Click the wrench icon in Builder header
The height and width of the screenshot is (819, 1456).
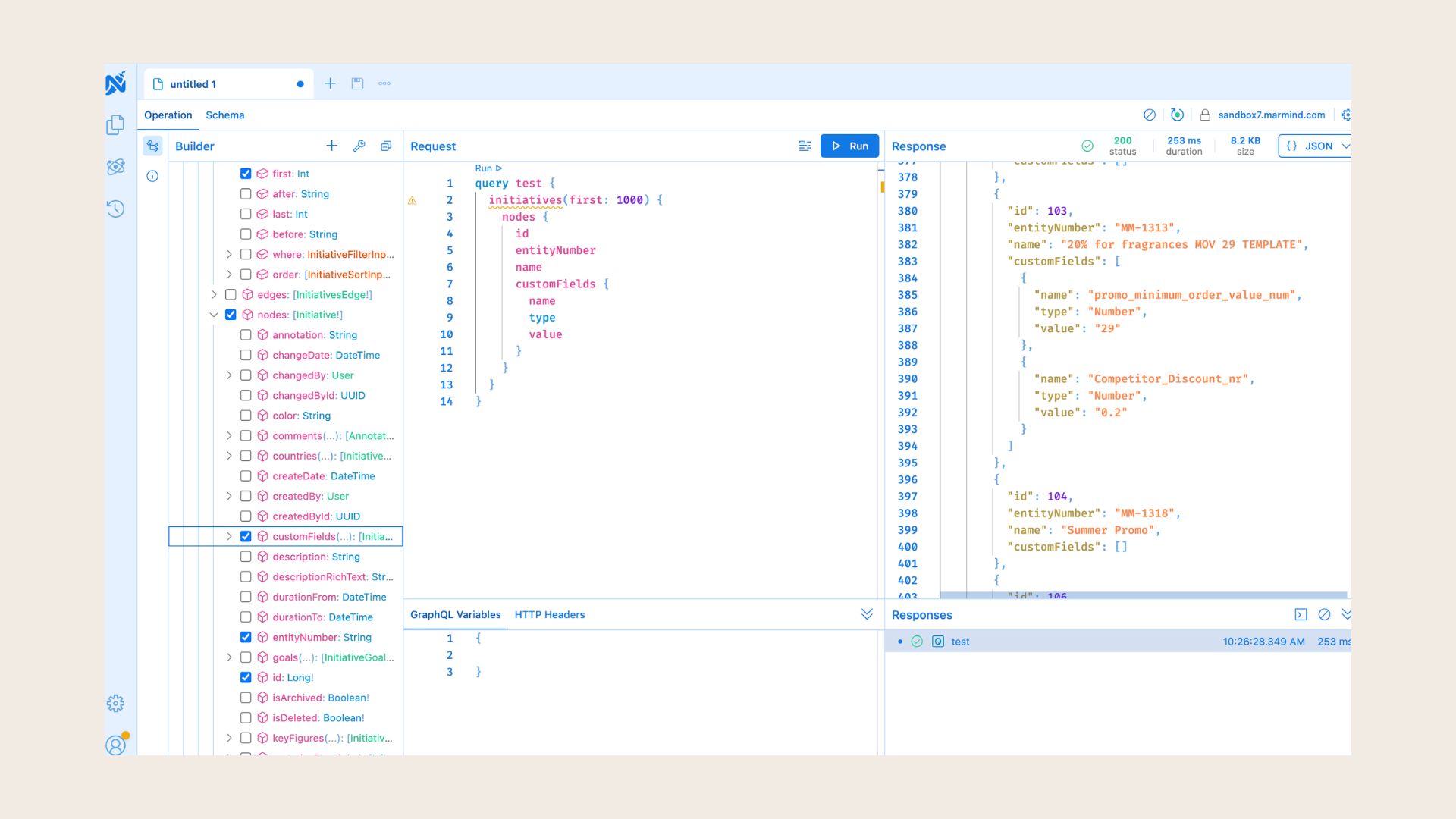359,146
